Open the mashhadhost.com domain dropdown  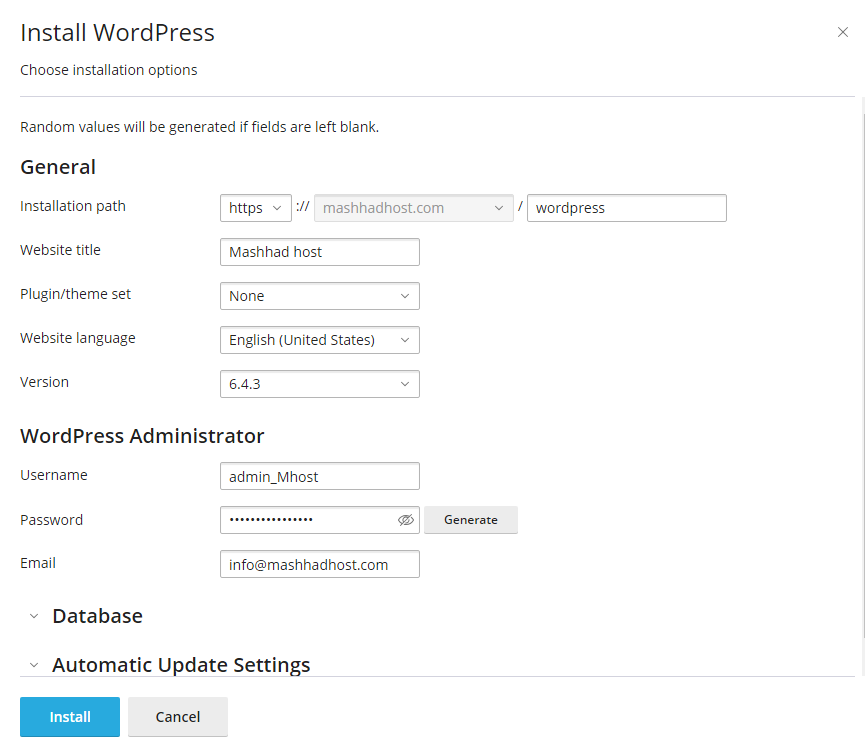[414, 208]
